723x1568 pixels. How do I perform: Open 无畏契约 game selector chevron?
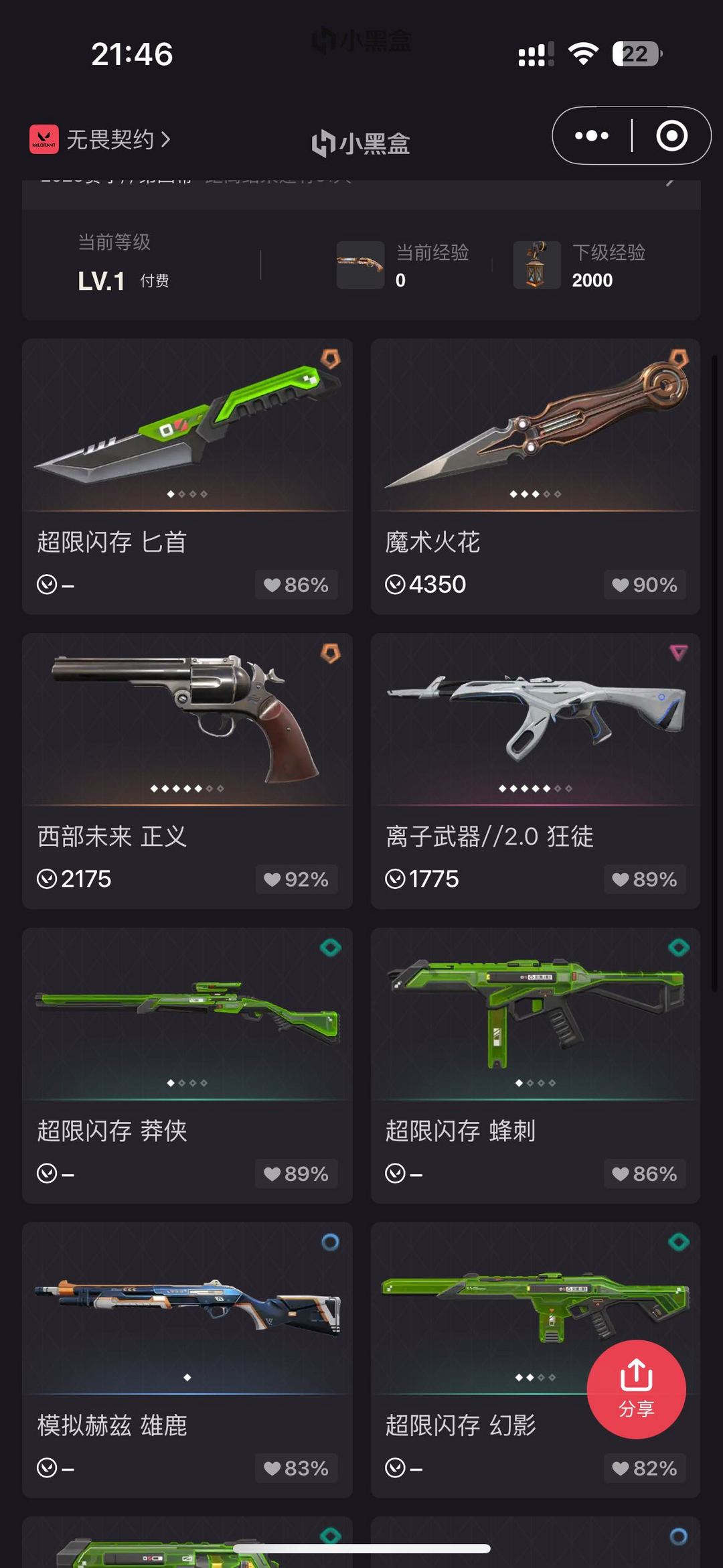tap(166, 139)
